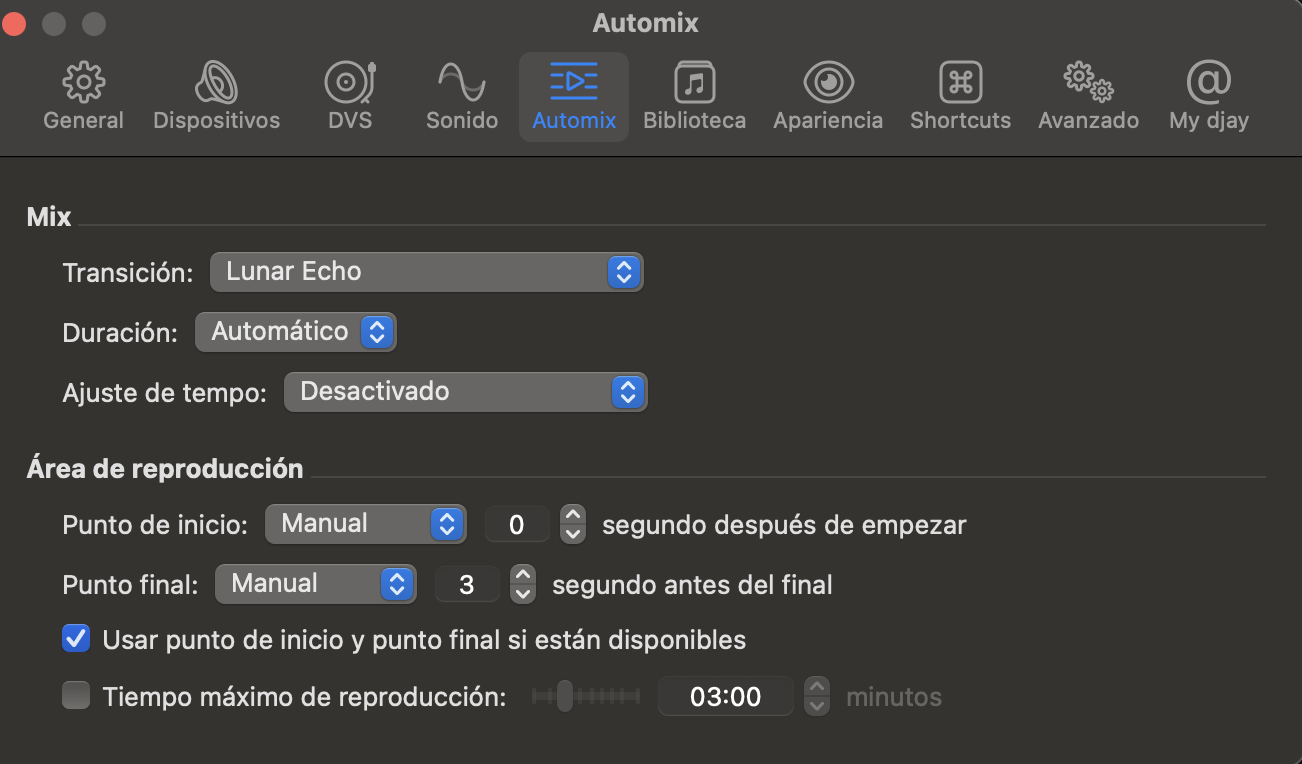Viewport: 1302px width, 764px height.
Task: Open the General gear icon pane
Action: coord(83,96)
